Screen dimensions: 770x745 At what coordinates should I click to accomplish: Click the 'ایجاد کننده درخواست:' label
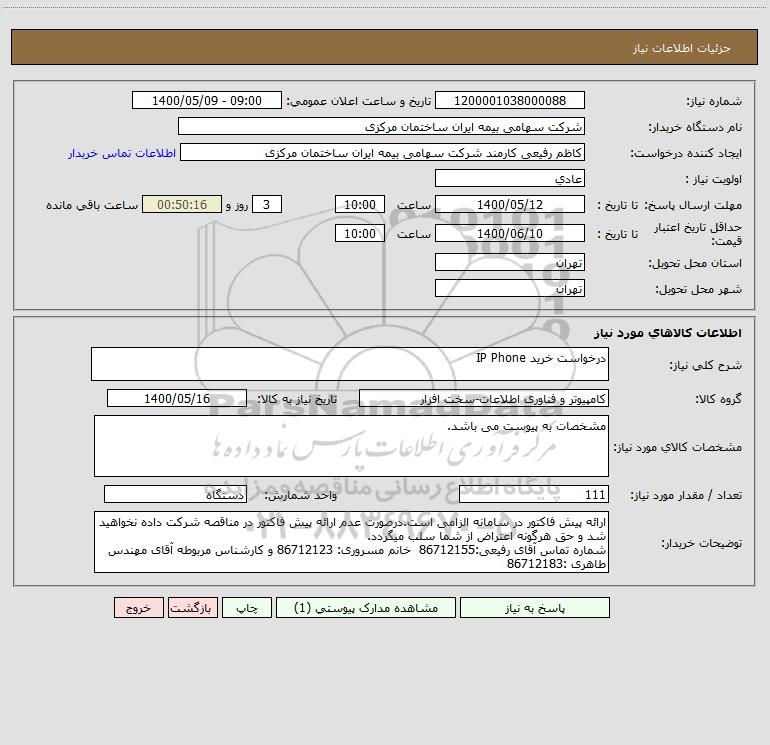(x=686, y=154)
